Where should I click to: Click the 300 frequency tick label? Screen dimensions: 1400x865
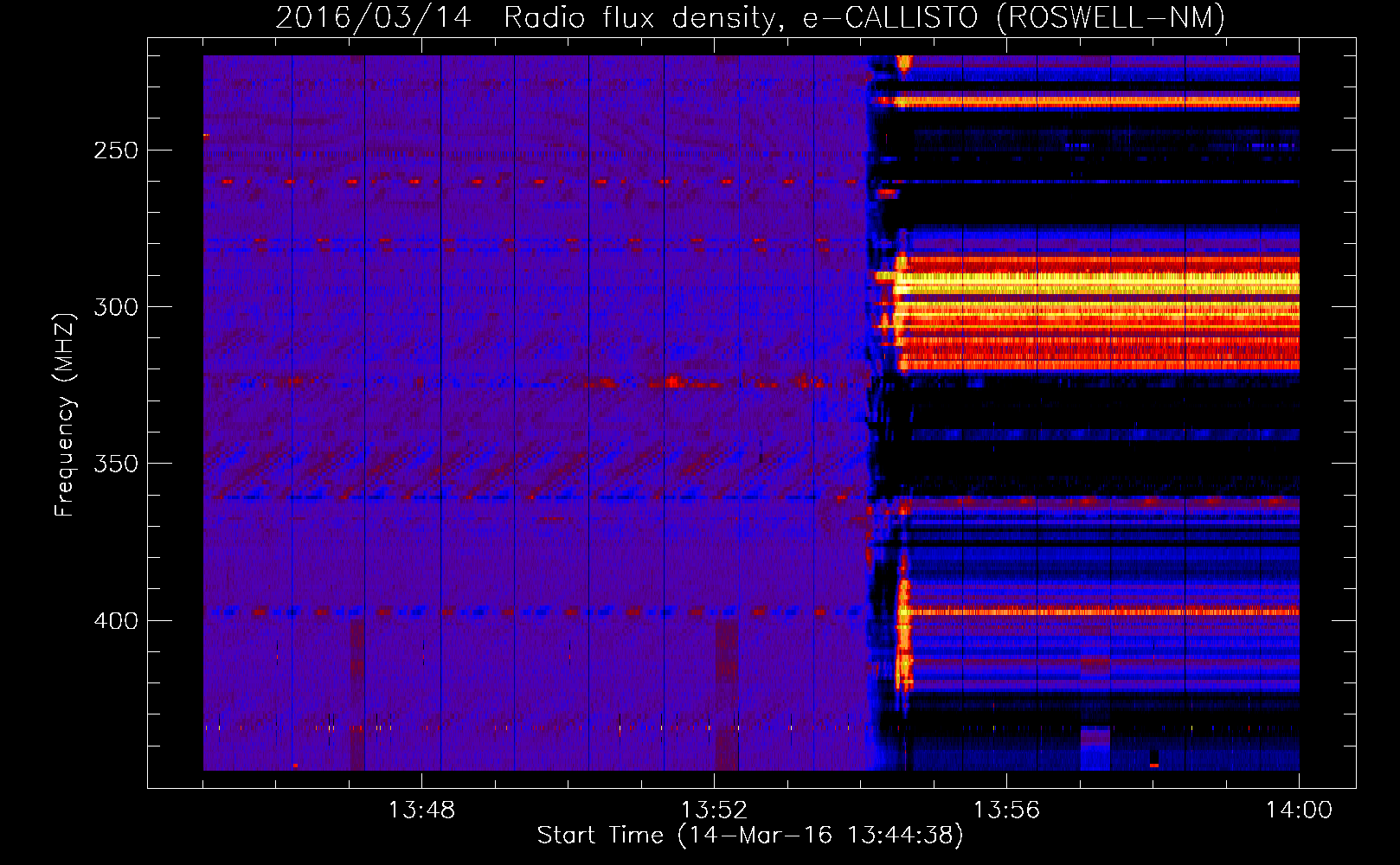pyautogui.click(x=116, y=307)
